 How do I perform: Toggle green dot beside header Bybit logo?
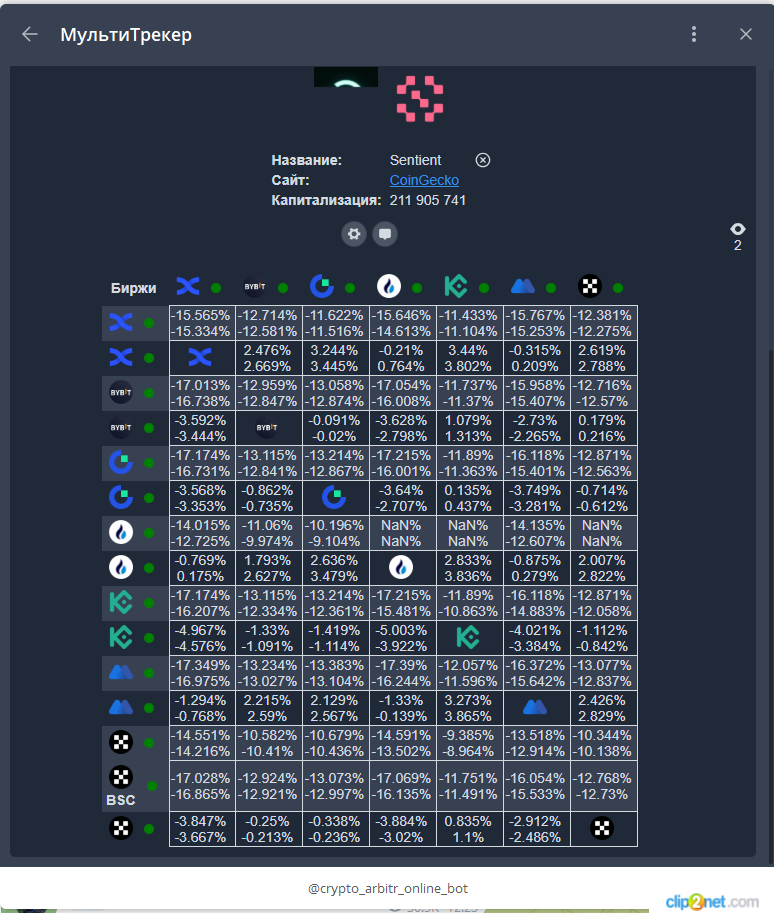283,288
